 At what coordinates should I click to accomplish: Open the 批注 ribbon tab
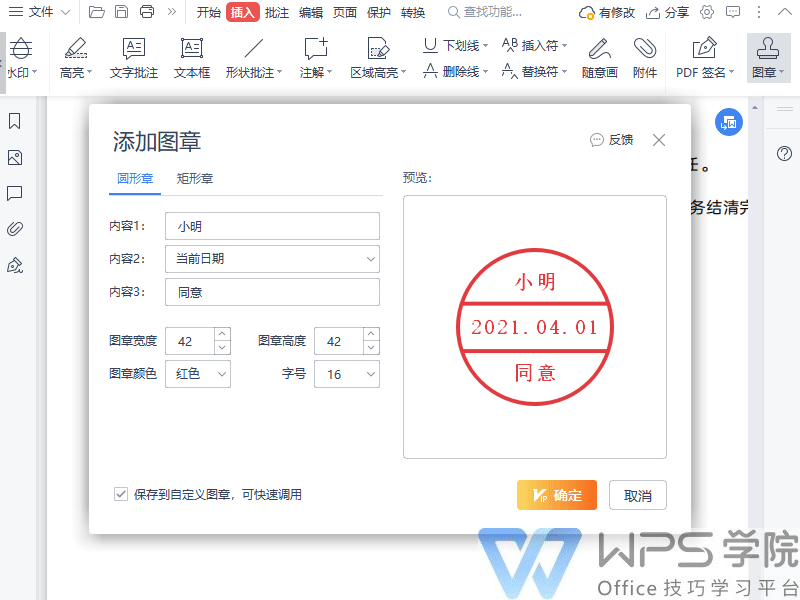277,12
